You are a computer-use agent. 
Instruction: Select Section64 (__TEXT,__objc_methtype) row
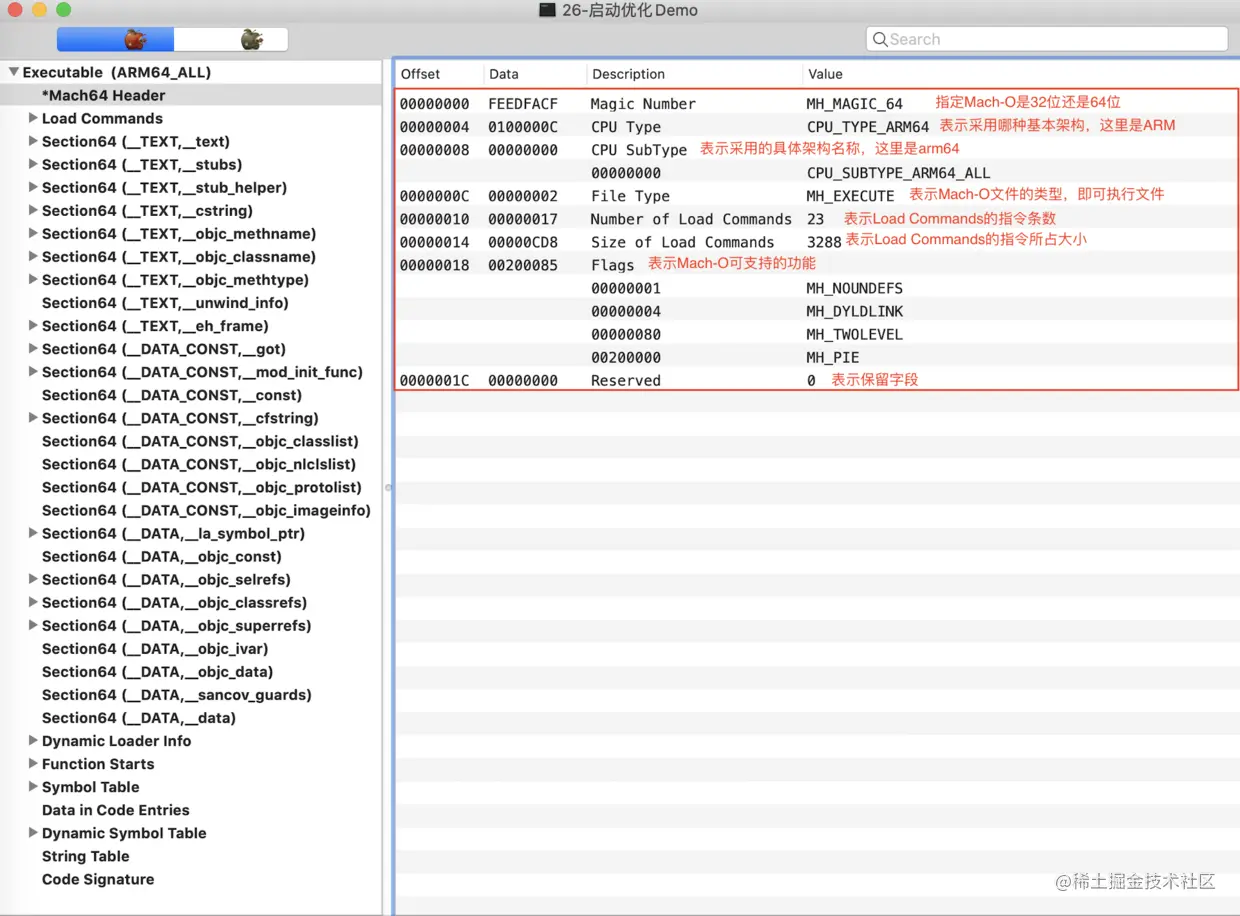[190, 279]
